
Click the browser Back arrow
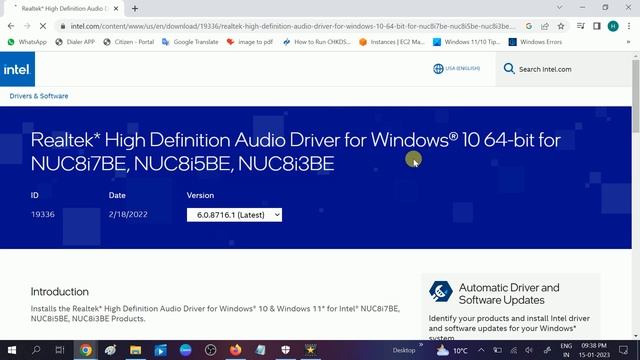pyautogui.click(x=11, y=26)
